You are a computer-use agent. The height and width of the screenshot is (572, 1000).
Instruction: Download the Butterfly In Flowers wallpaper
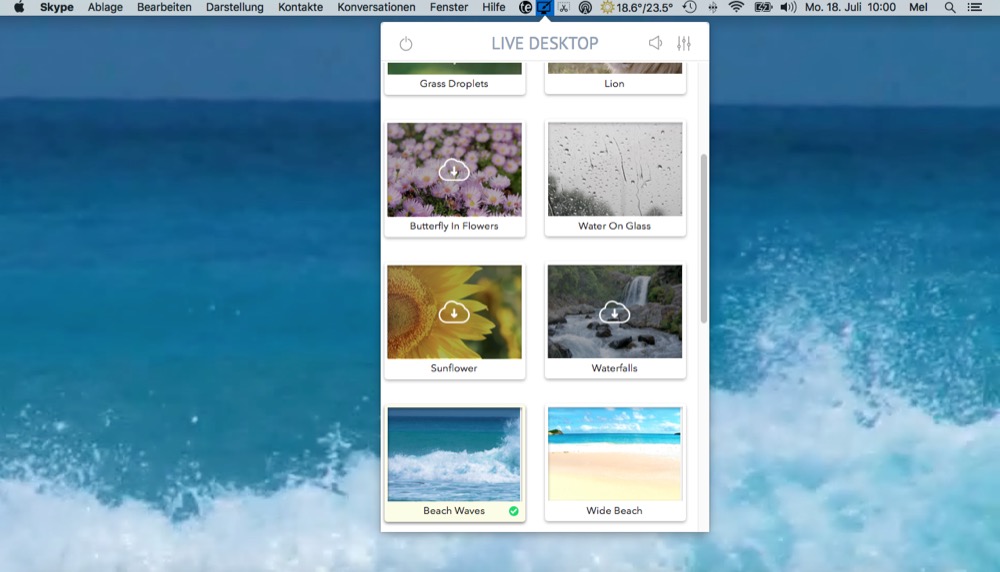click(454, 170)
